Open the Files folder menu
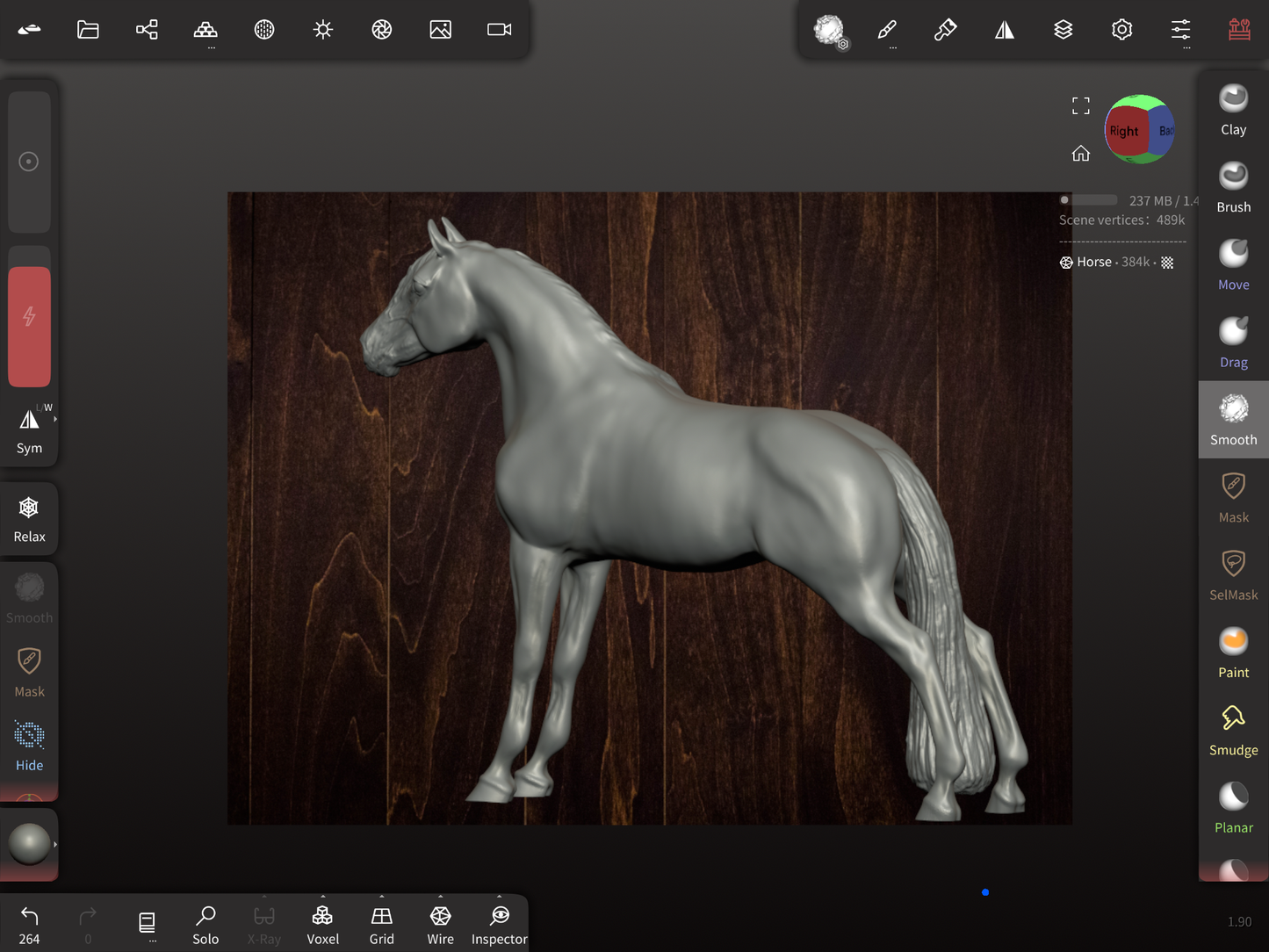This screenshot has width=1269, height=952. tap(88, 30)
